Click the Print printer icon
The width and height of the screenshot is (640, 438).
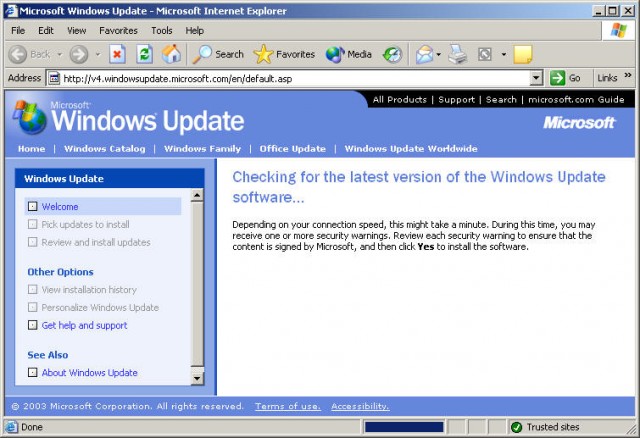click(458, 54)
